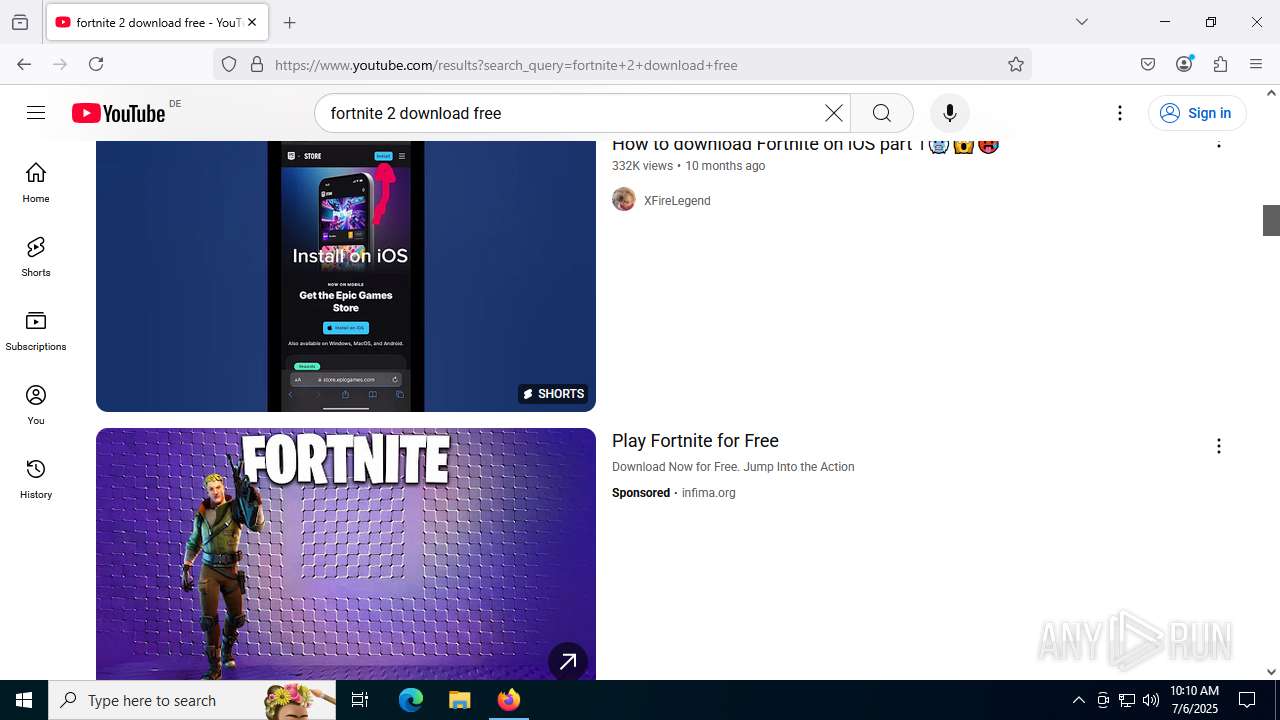Open the Fortnite ad thumbnail
Viewport: 1280px width, 720px height.
point(346,554)
